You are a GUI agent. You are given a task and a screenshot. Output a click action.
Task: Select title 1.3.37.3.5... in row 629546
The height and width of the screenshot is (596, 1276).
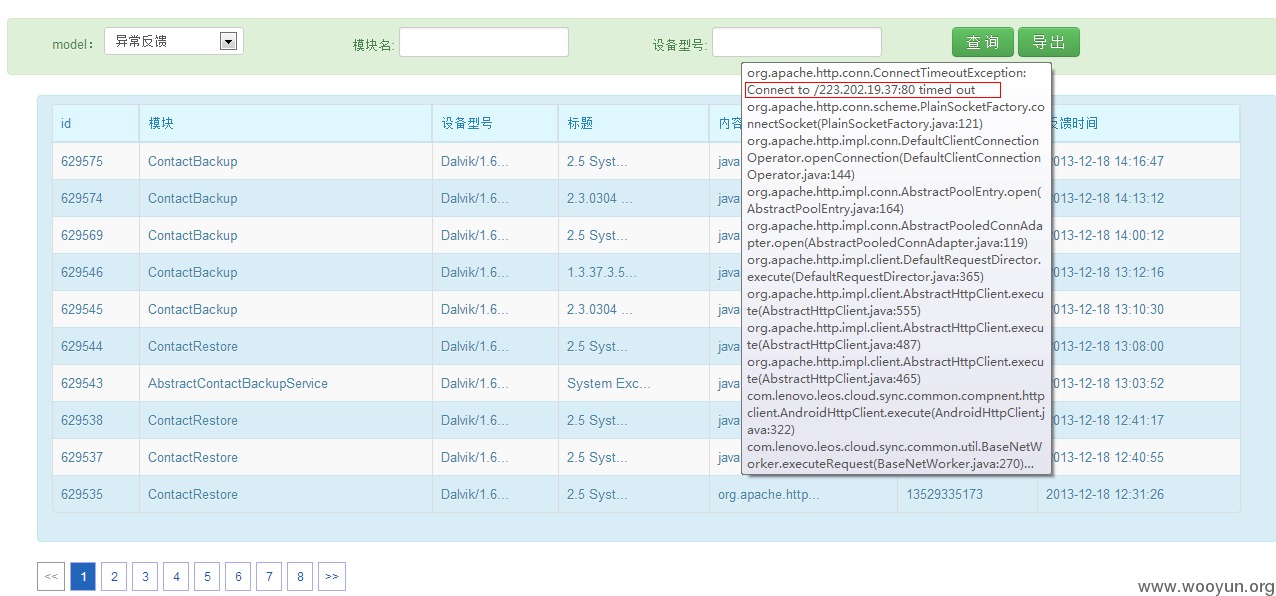click(x=602, y=272)
